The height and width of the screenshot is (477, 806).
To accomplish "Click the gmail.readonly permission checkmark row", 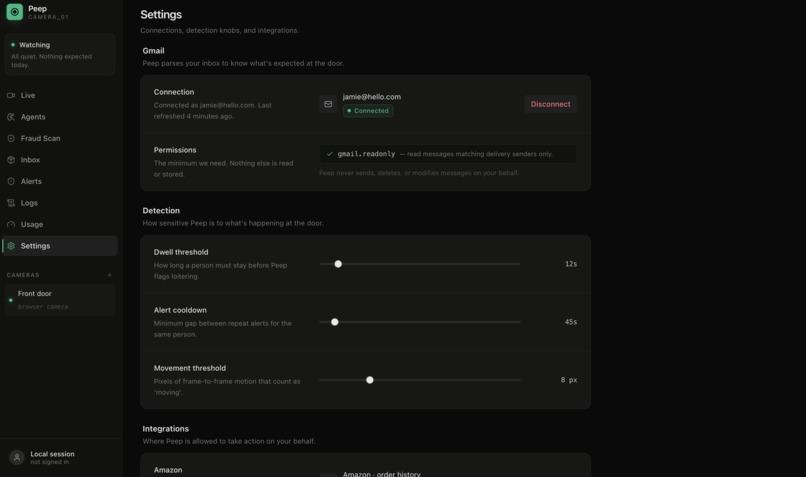I will pyautogui.click(x=448, y=154).
